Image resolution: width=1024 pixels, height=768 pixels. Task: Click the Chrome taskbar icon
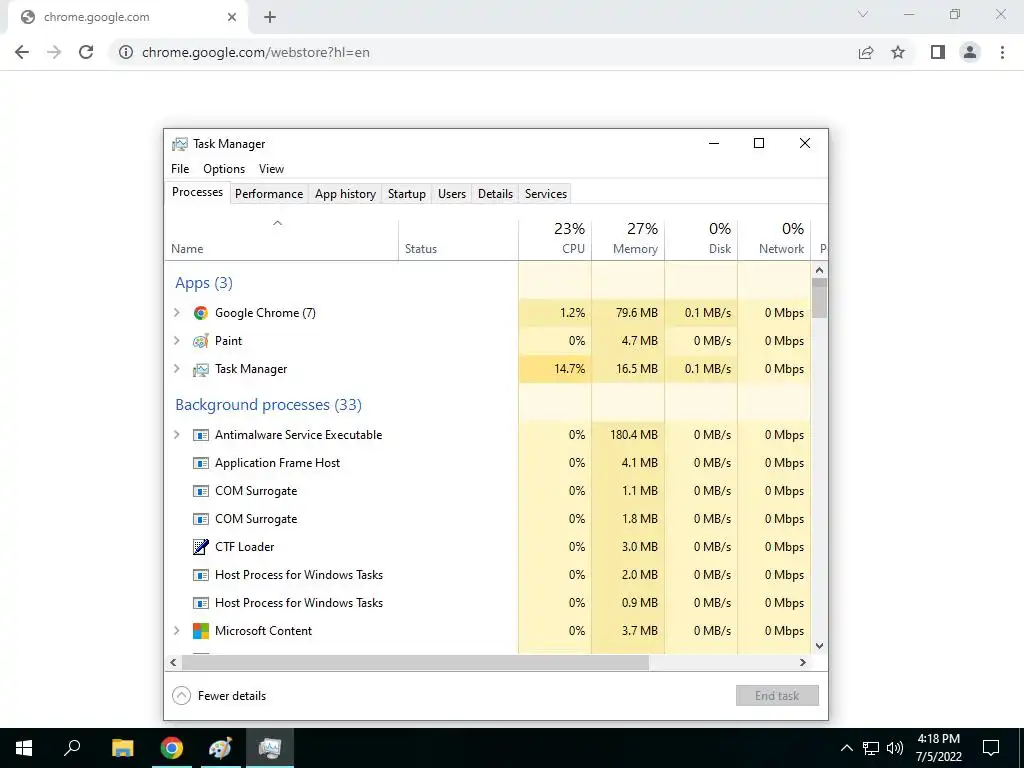tap(171, 748)
